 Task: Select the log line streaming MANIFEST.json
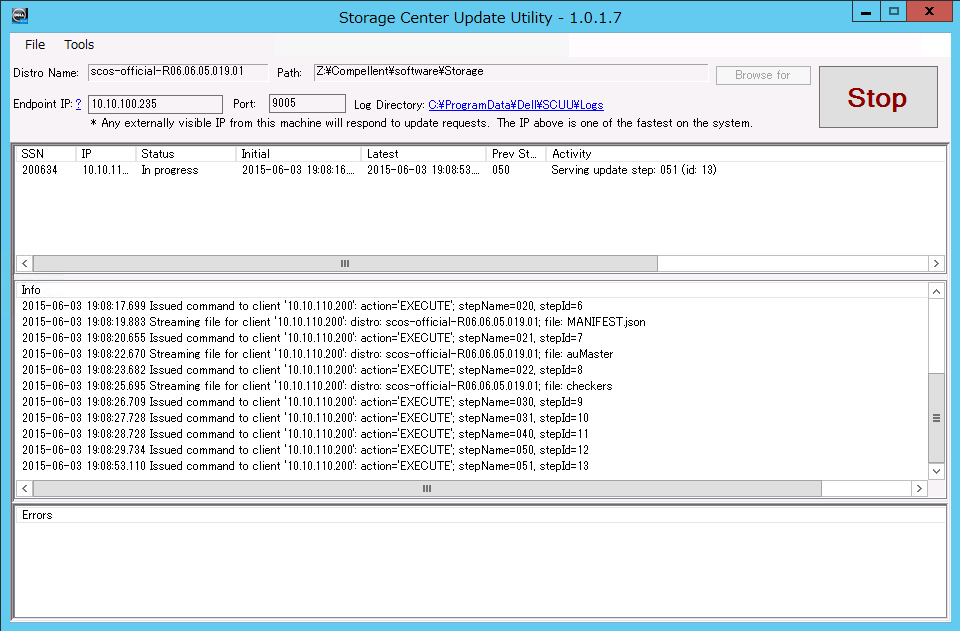334,322
